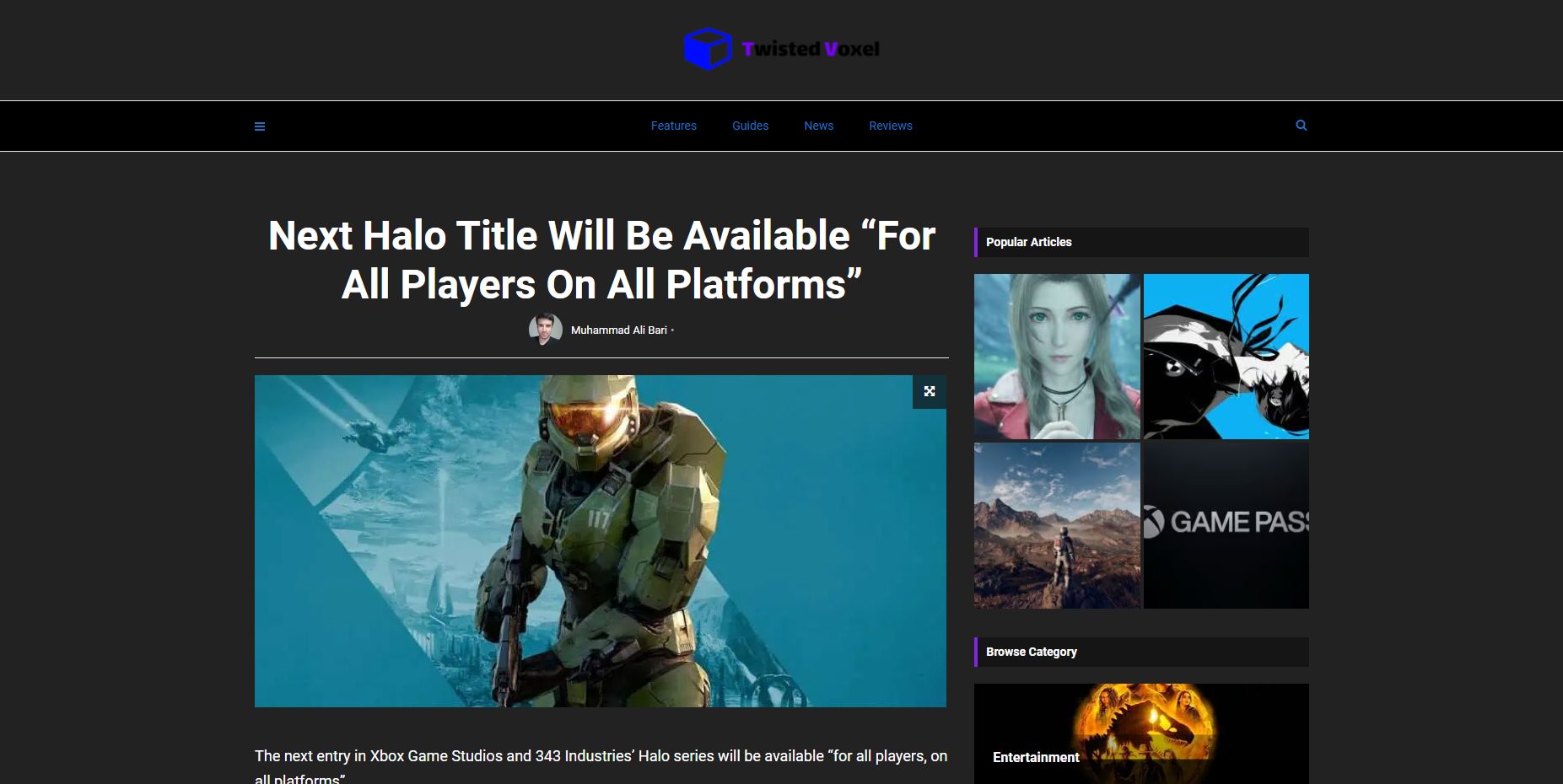Open the hamburger menu icon

[x=260, y=126]
